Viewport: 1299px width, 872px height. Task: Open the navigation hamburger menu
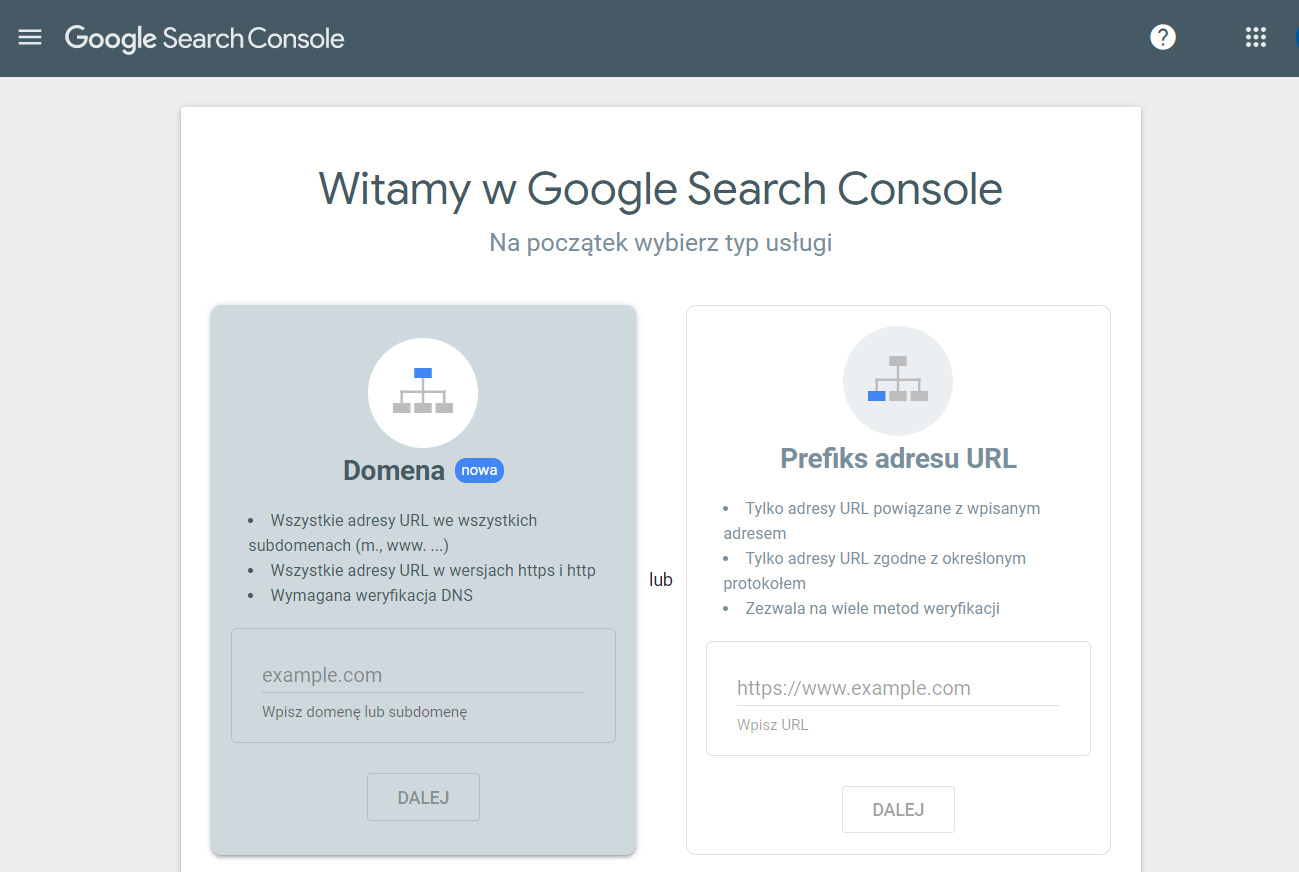[29, 37]
